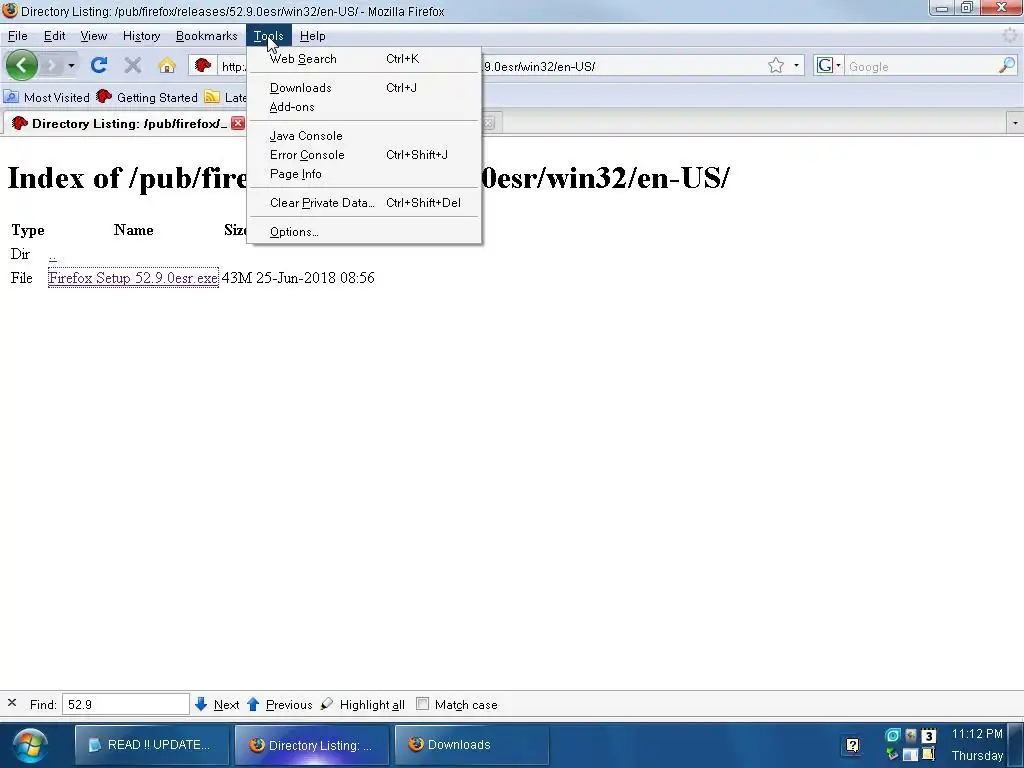Select the Directory Listing browser tab
This screenshot has height=768, width=1024.
124,123
